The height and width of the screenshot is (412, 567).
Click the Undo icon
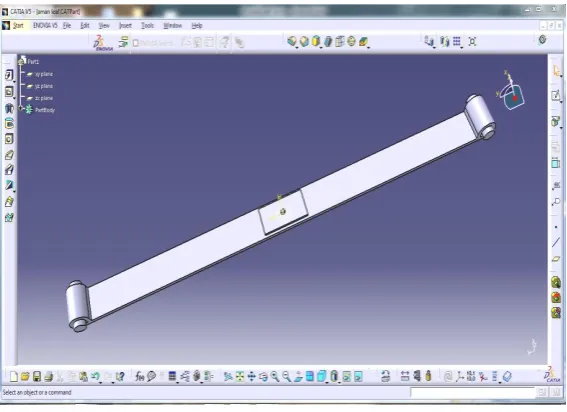click(x=95, y=377)
